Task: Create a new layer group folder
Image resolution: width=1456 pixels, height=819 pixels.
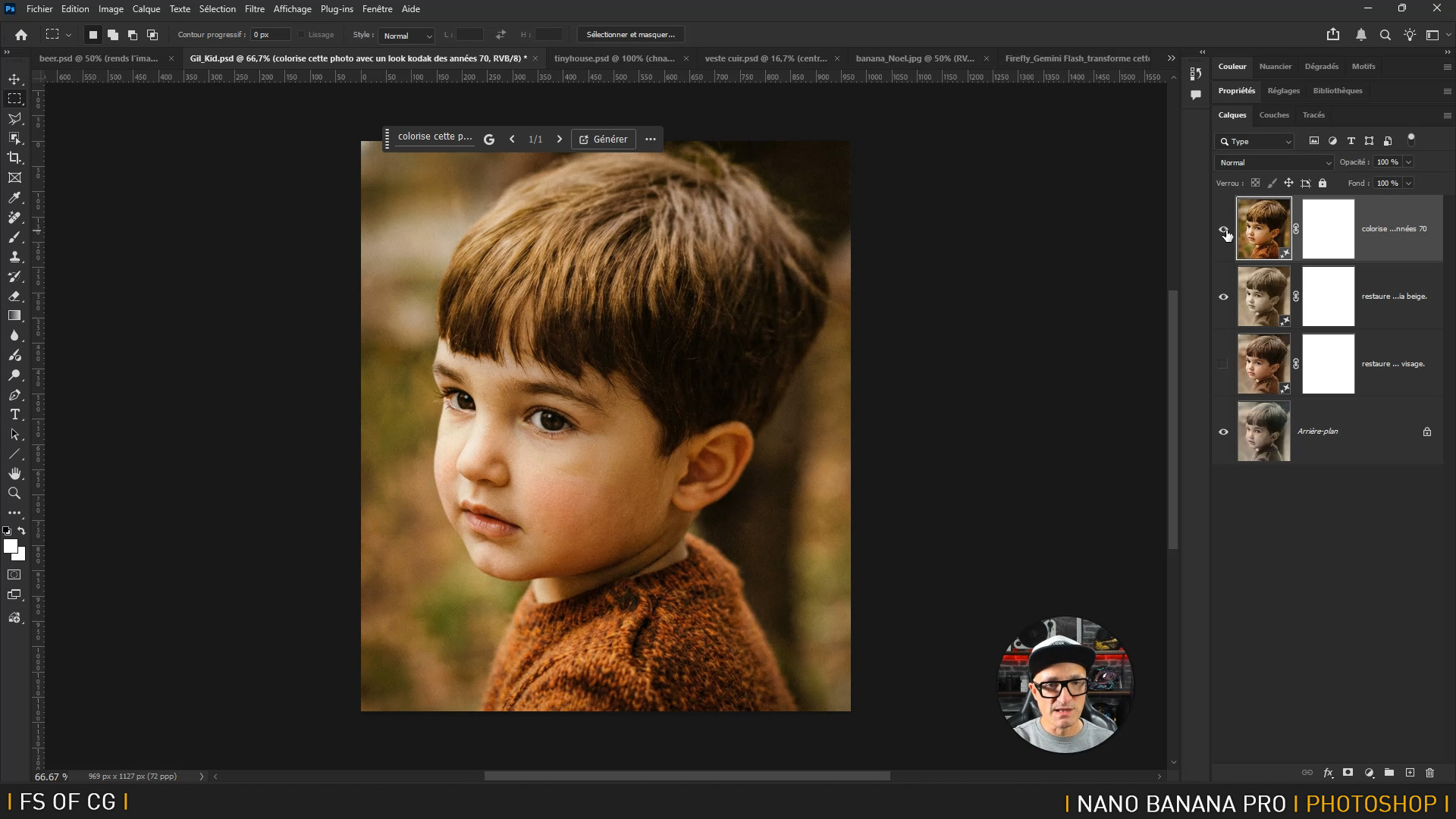Action: (1389, 773)
